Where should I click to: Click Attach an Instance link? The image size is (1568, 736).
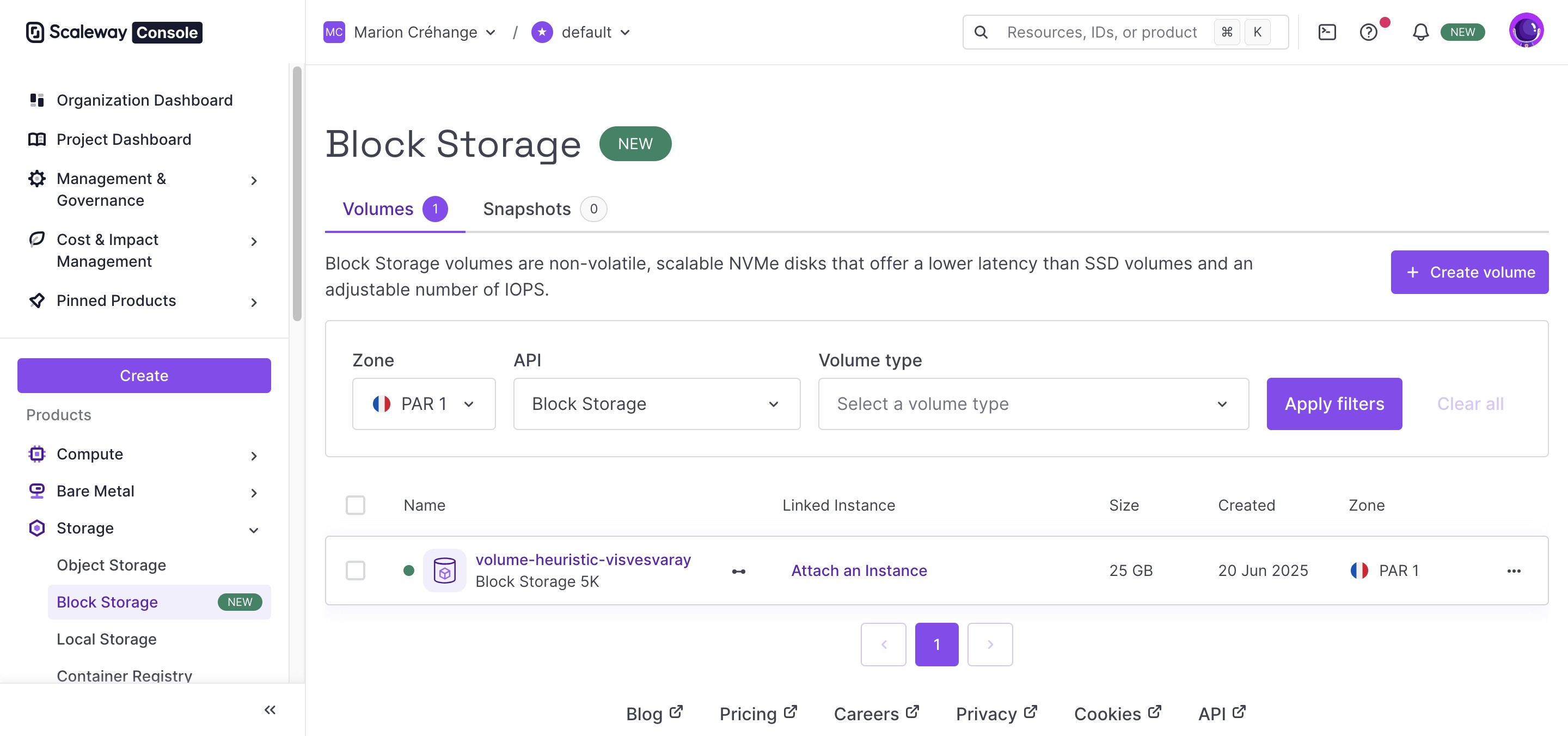859,571
